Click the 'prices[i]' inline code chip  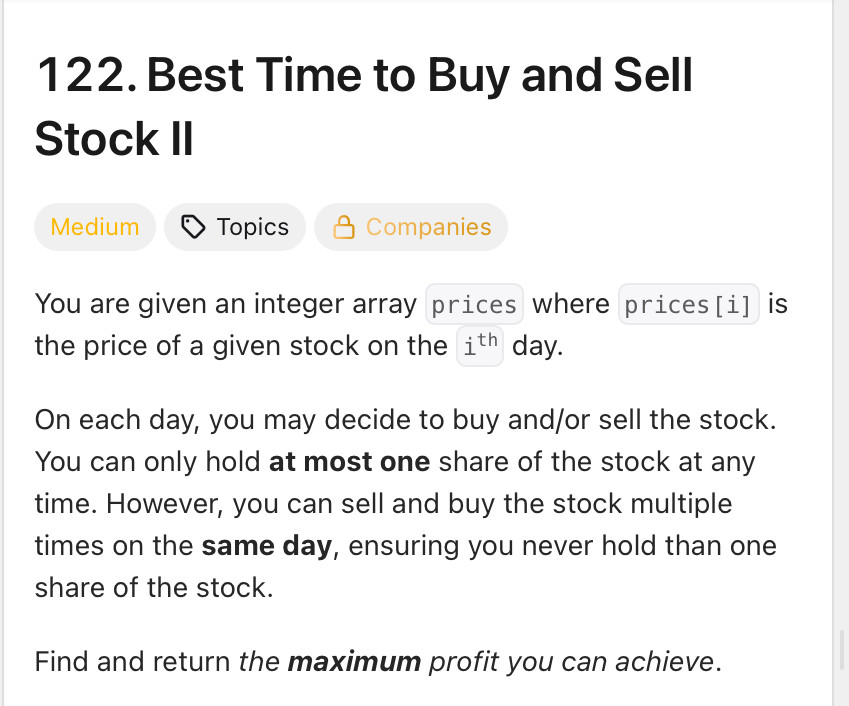tap(689, 304)
